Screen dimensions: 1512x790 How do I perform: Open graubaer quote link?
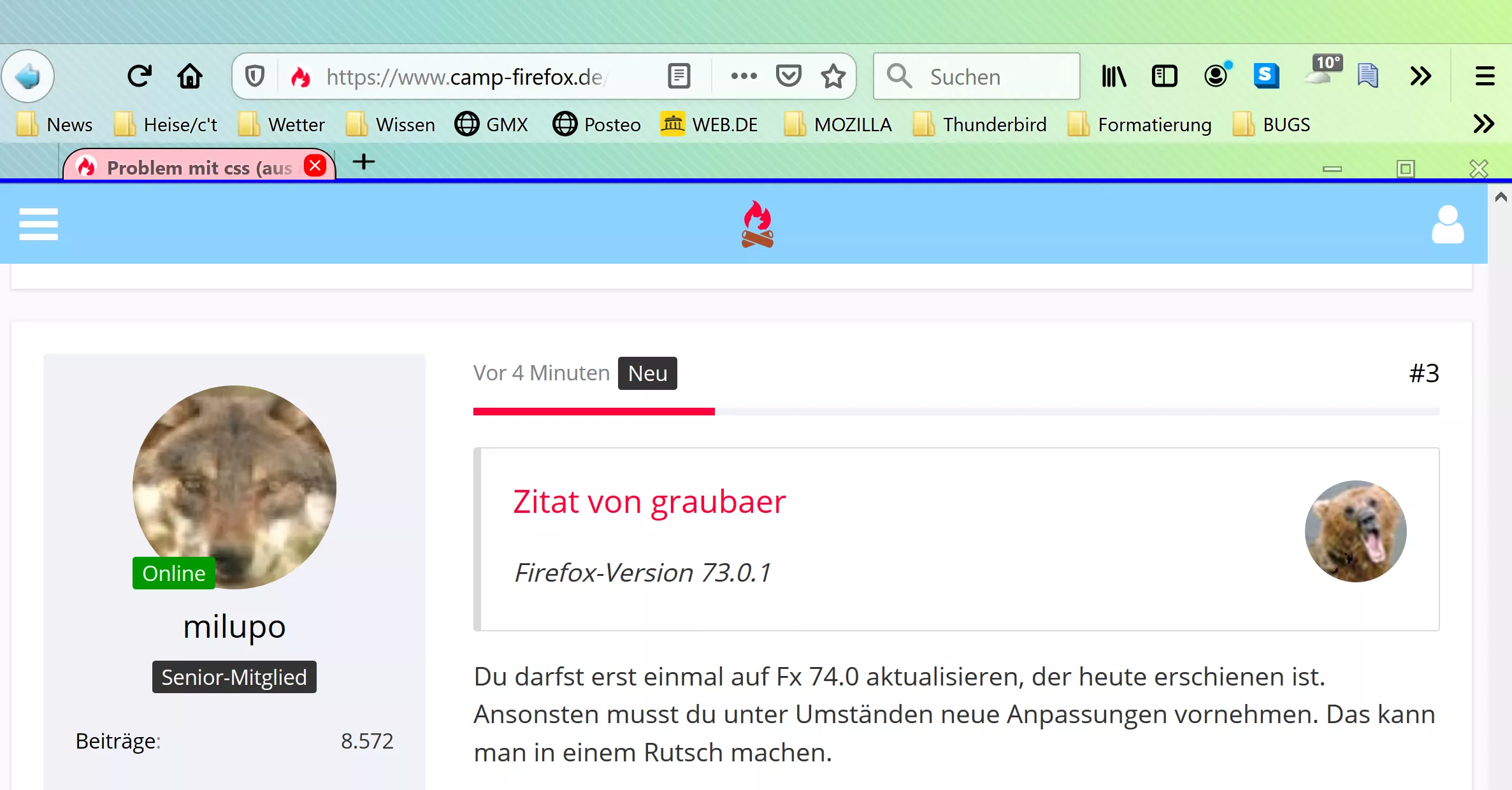pyautogui.click(x=649, y=501)
